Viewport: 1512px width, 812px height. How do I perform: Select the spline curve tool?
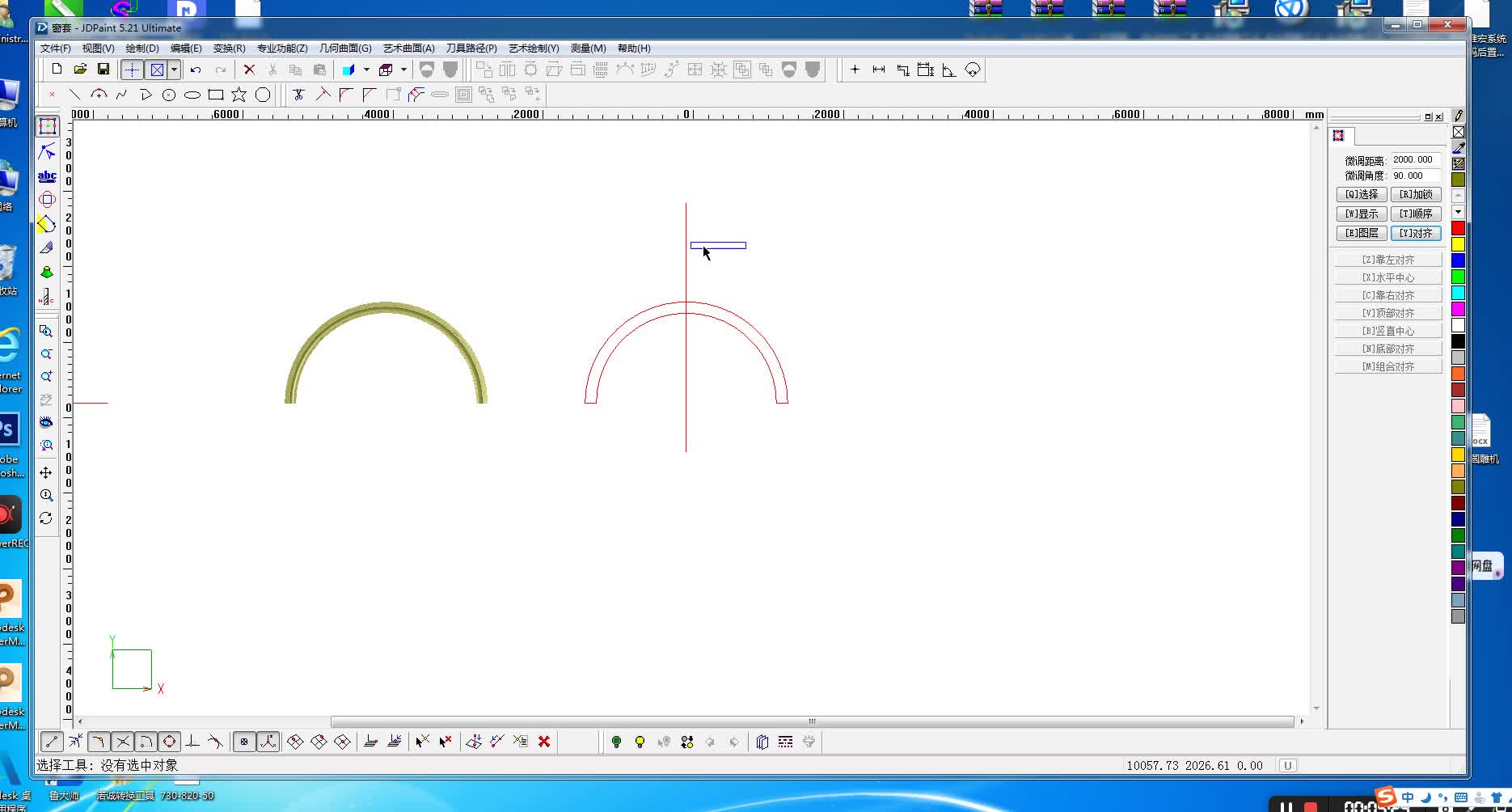(122, 95)
